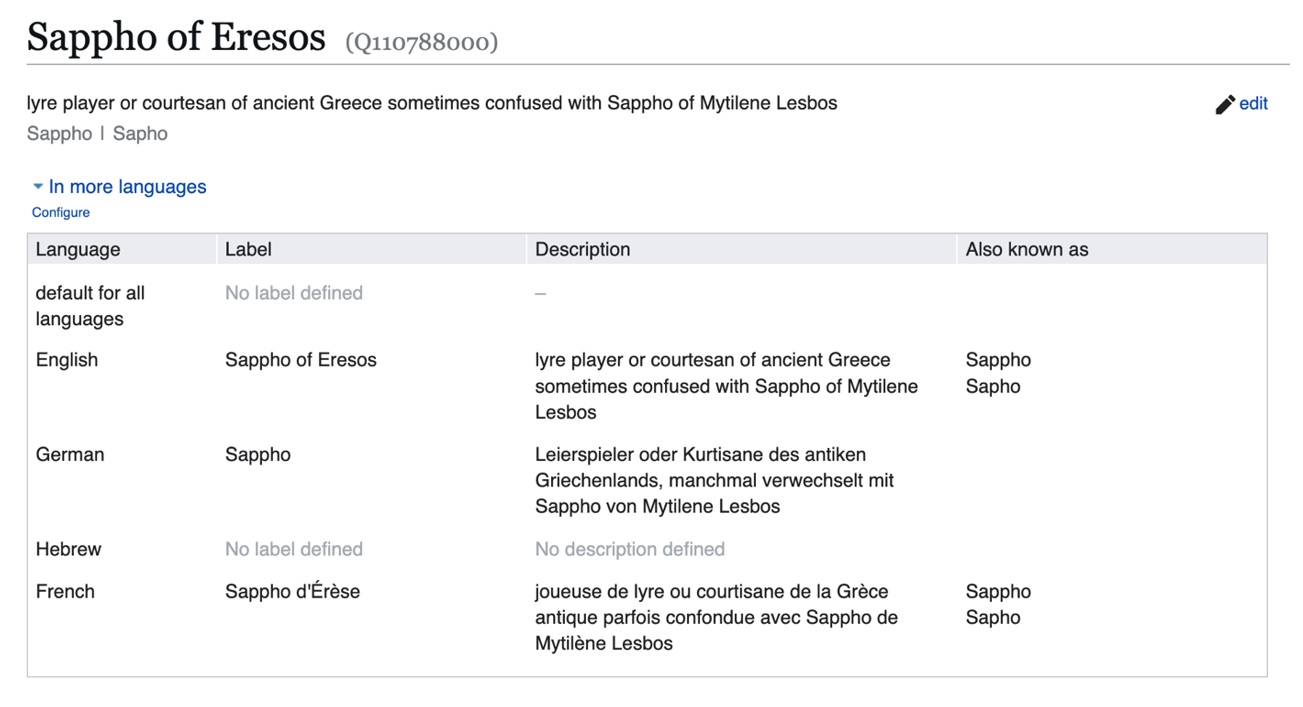Click the German description starting with Leierspieler
This screenshot has width=1303, height=707.
[x=714, y=480]
